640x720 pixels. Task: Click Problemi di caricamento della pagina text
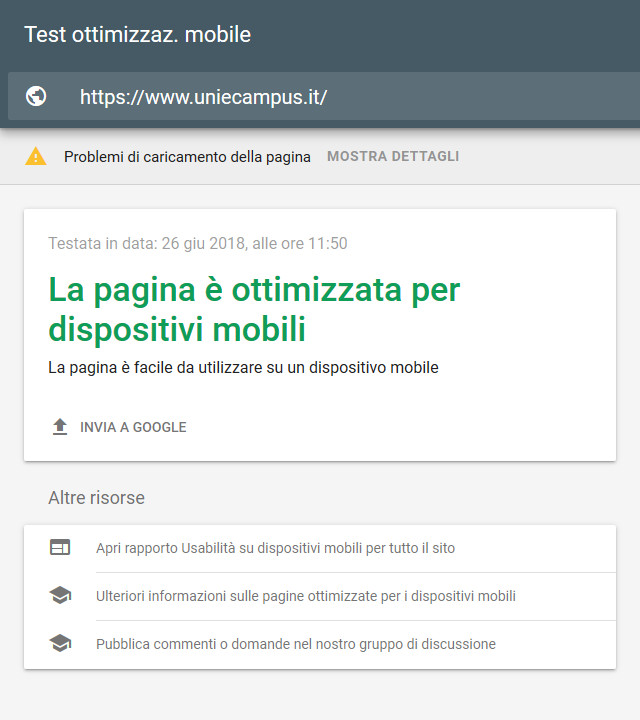187,157
